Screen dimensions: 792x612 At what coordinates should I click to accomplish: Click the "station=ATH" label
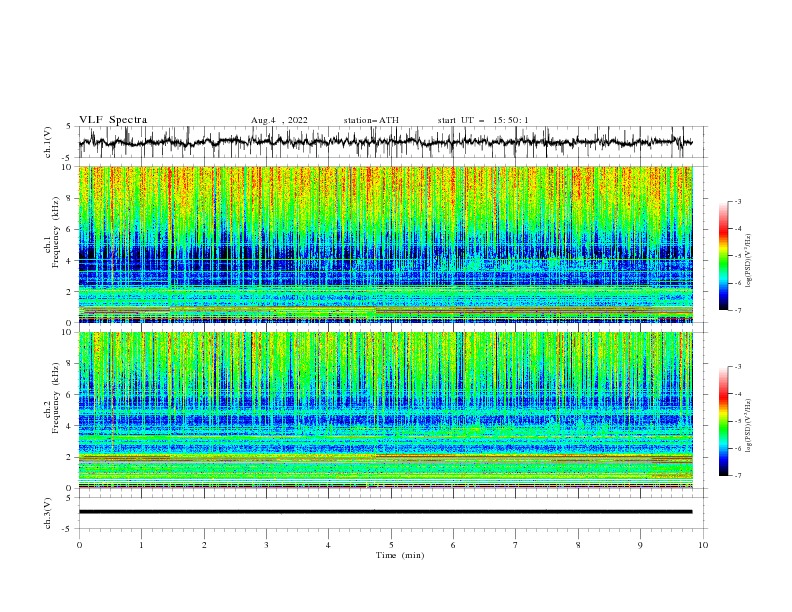[371, 120]
